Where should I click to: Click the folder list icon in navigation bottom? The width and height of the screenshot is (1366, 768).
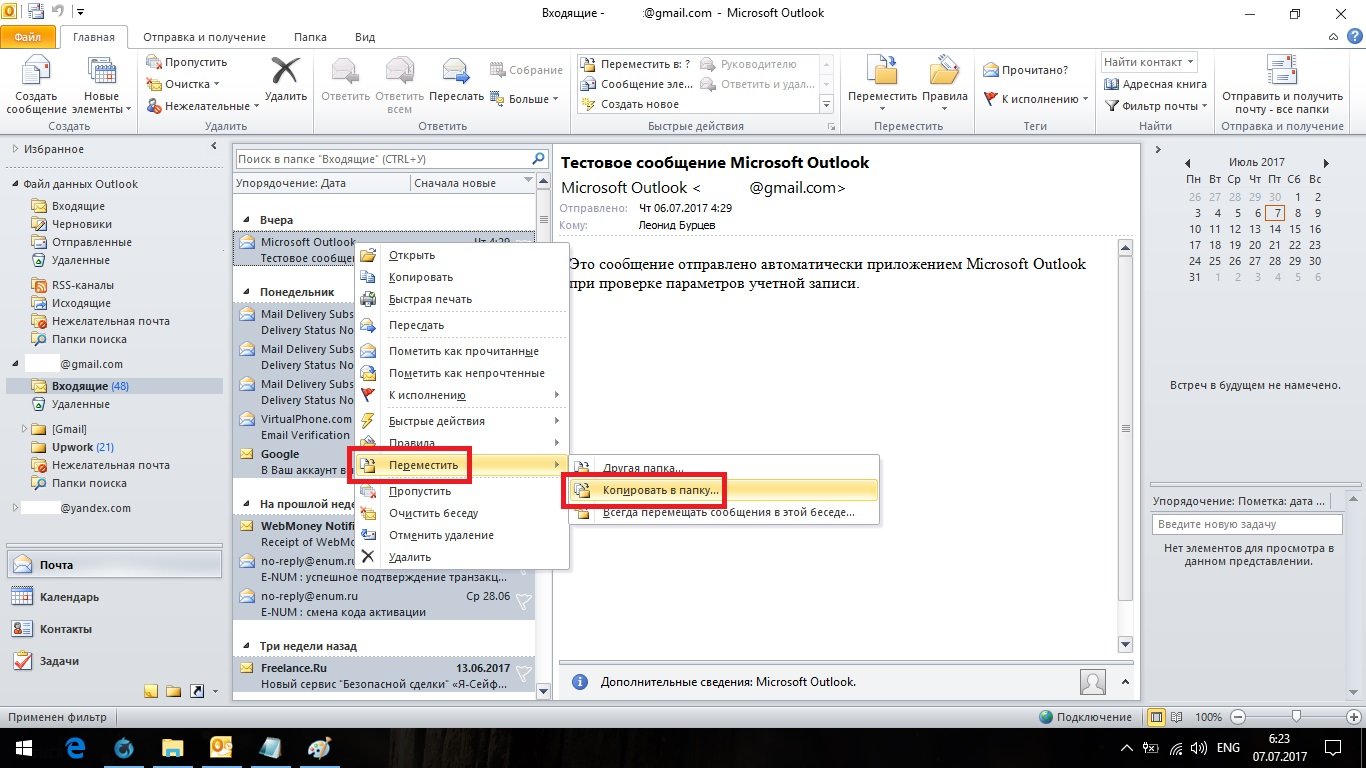[174, 691]
